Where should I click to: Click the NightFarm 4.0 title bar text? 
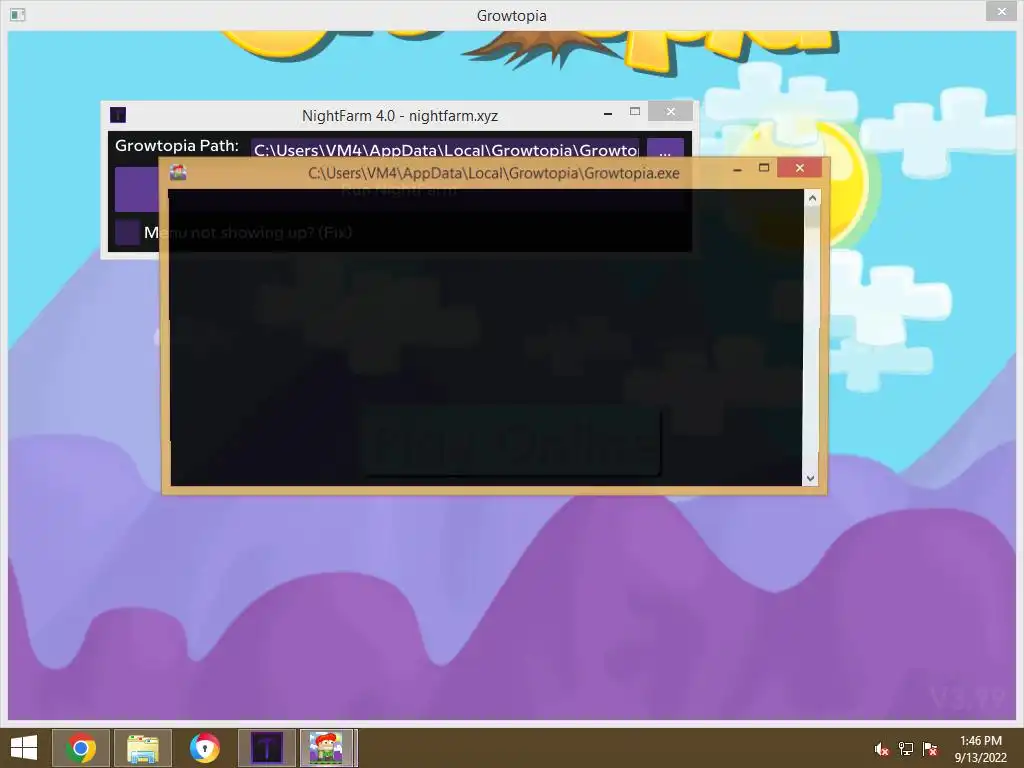coord(400,116)
